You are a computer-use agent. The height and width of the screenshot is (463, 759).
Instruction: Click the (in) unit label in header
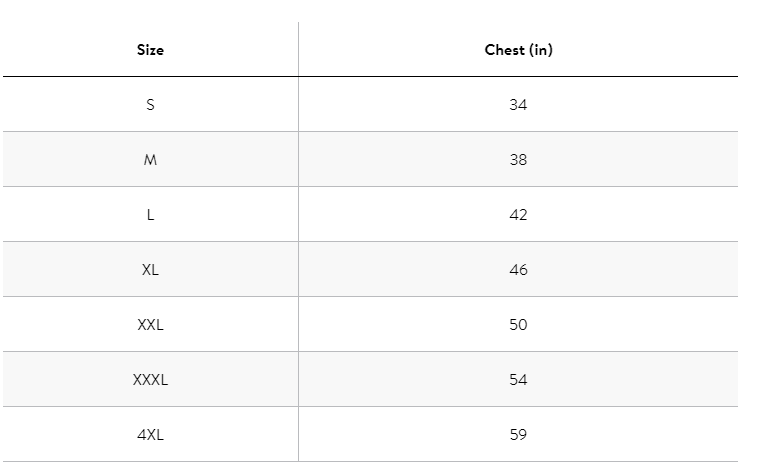click(541, 50)
